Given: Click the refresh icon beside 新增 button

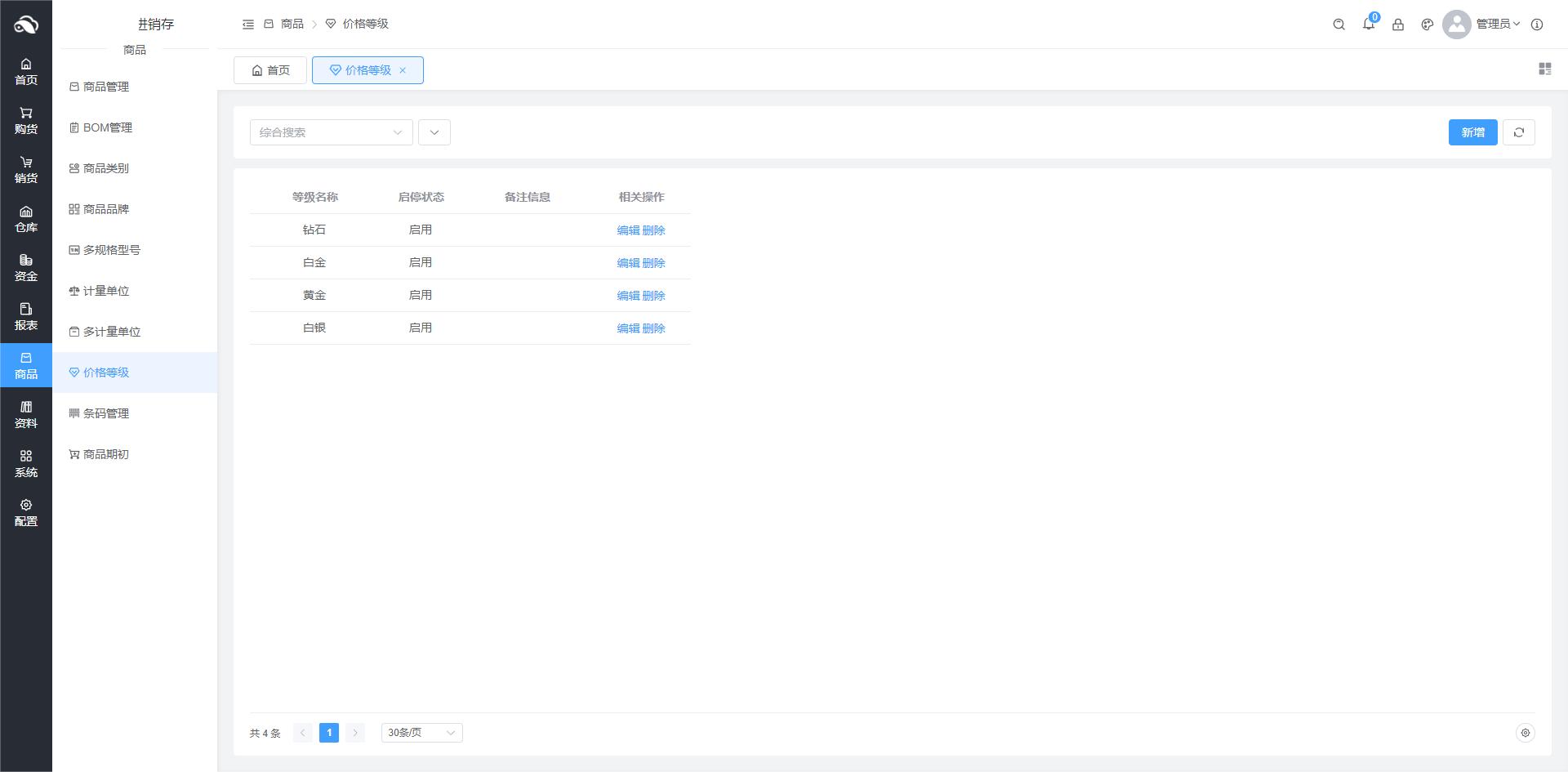Looking at the screenshot, I should pos(1518,132).
